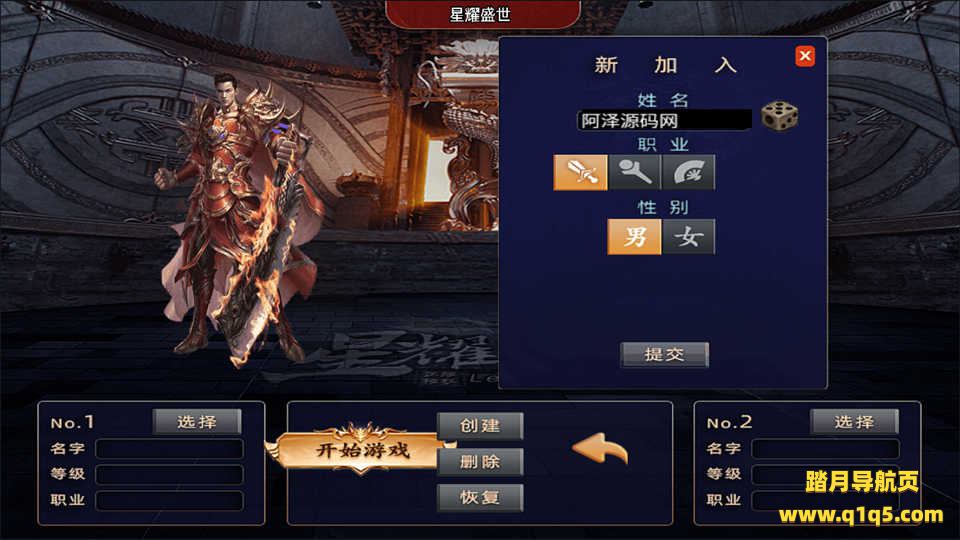This screenshot has height=540, width=960.
Task: Click the 恢复 restore button
Action: (x=480, y=497)
